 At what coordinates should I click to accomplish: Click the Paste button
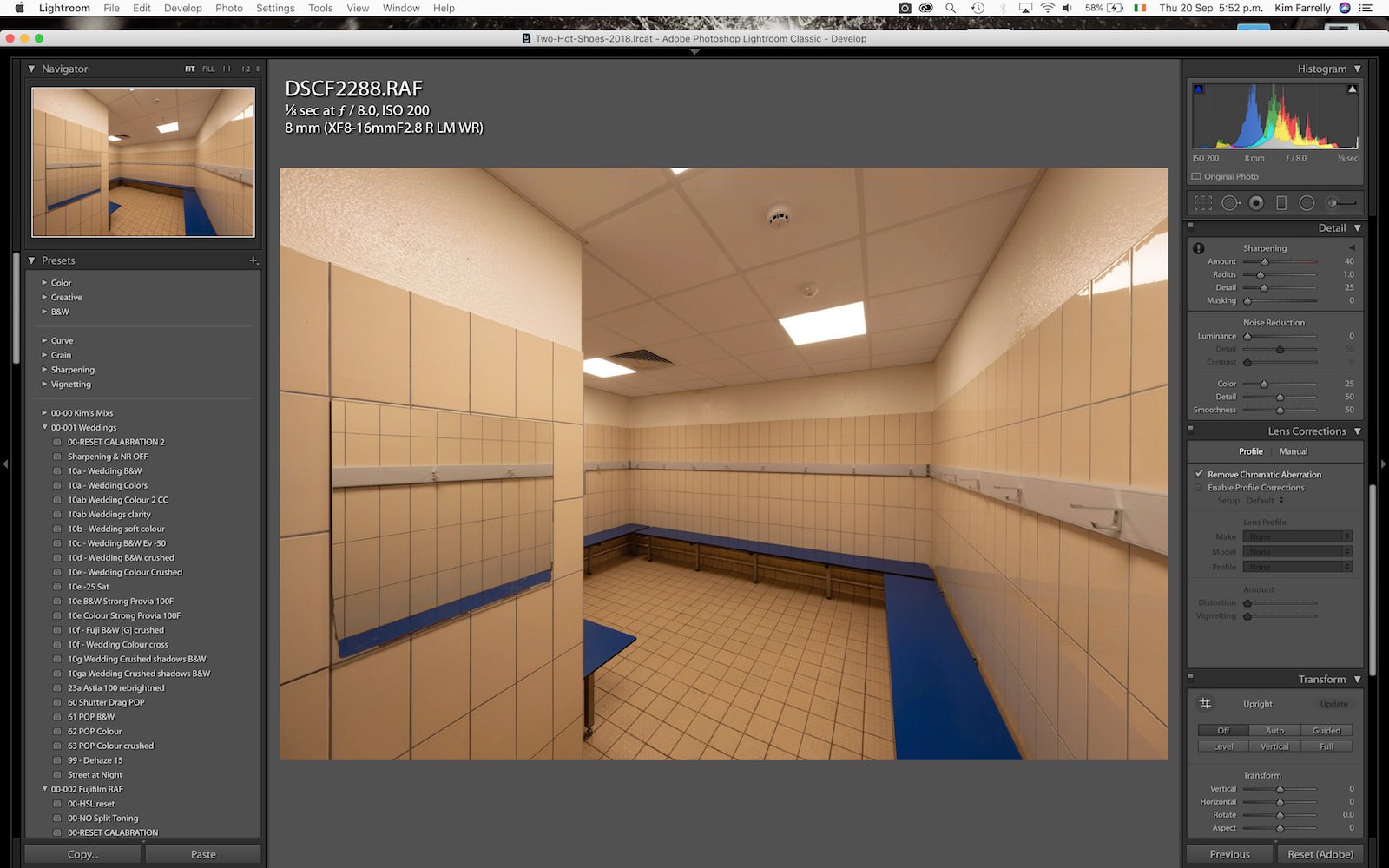coord(203,854)
